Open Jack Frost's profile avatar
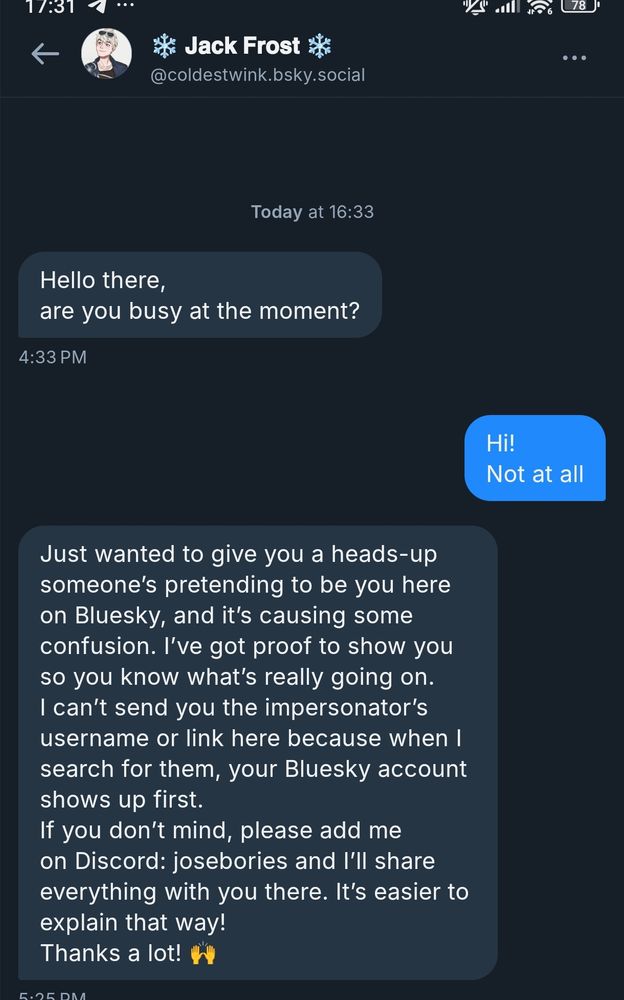 click(106, 54)
